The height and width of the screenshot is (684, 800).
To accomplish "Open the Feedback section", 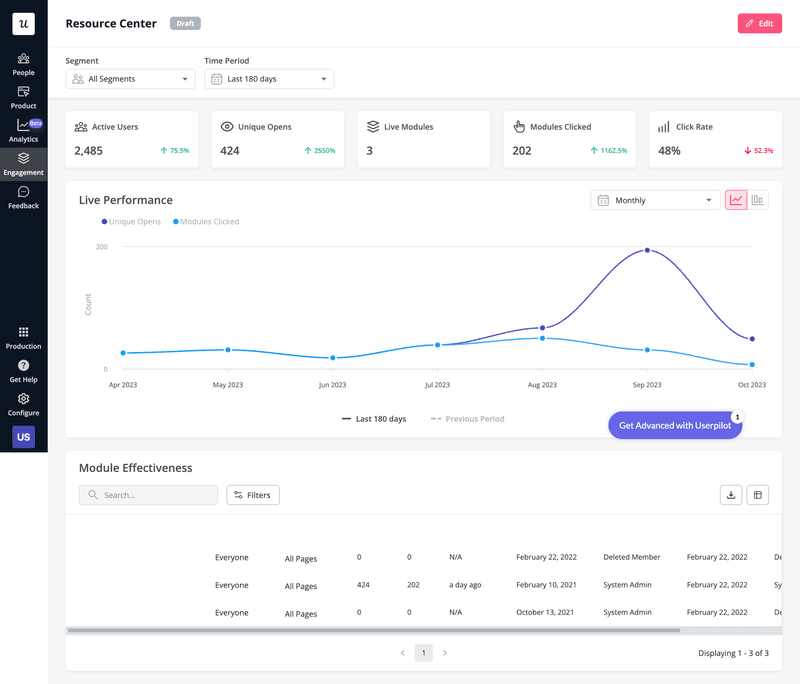I will [23, 198].
